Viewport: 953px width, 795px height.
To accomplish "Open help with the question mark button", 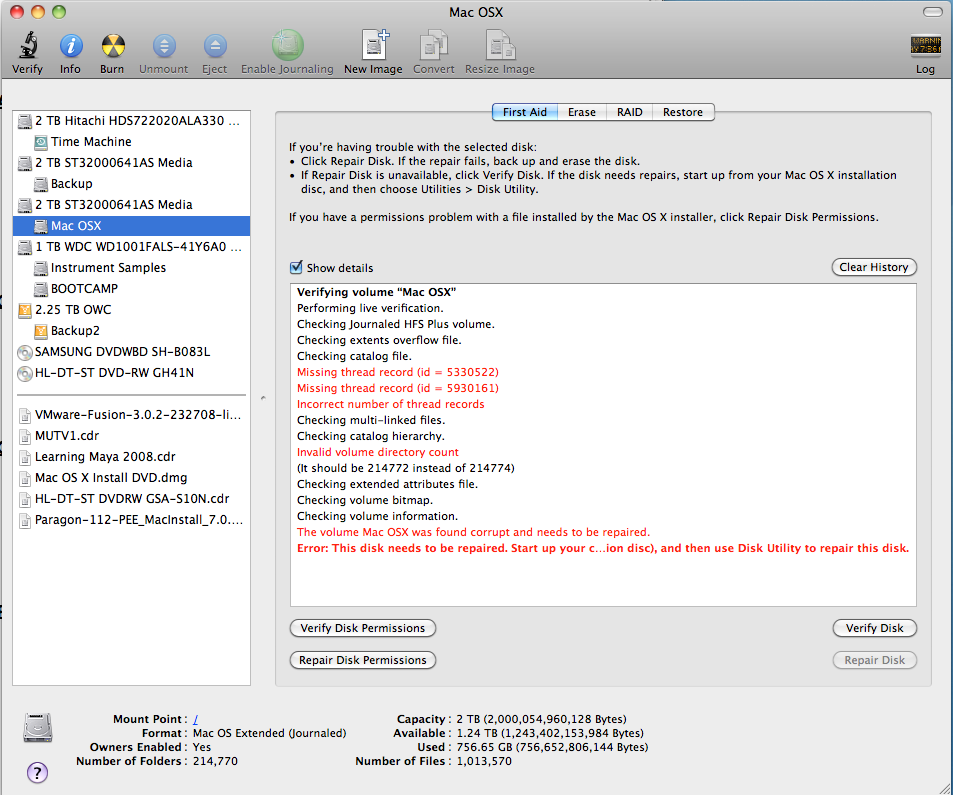I will [x=38, y=773].
